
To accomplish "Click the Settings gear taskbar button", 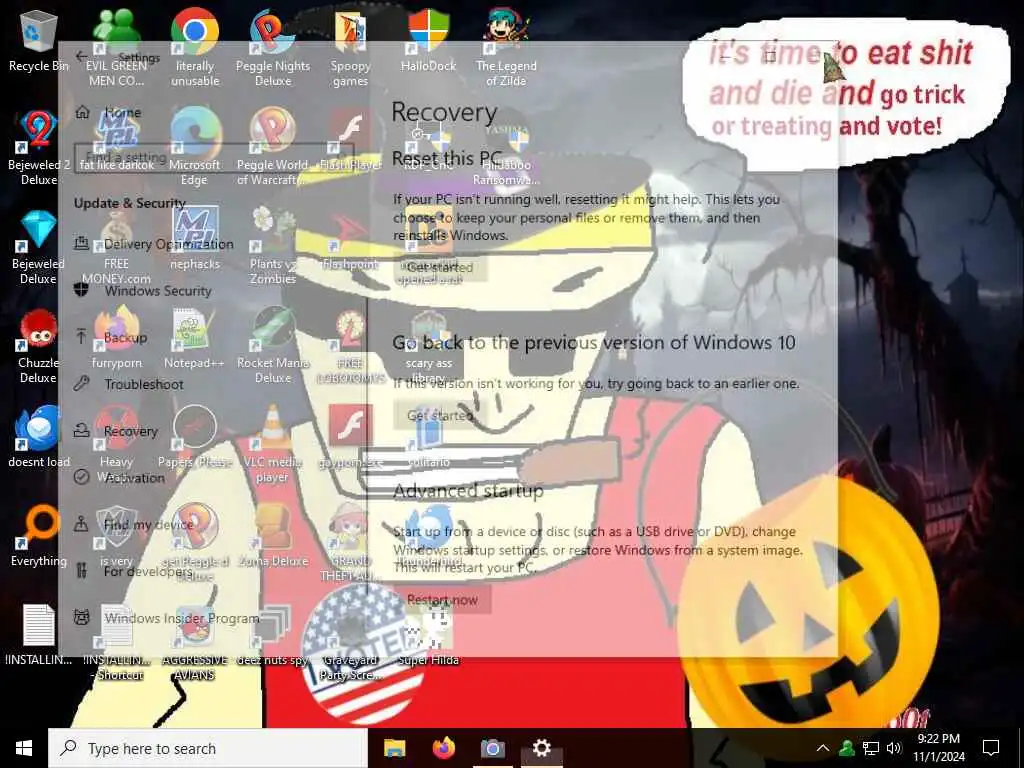I will (541, 748).
